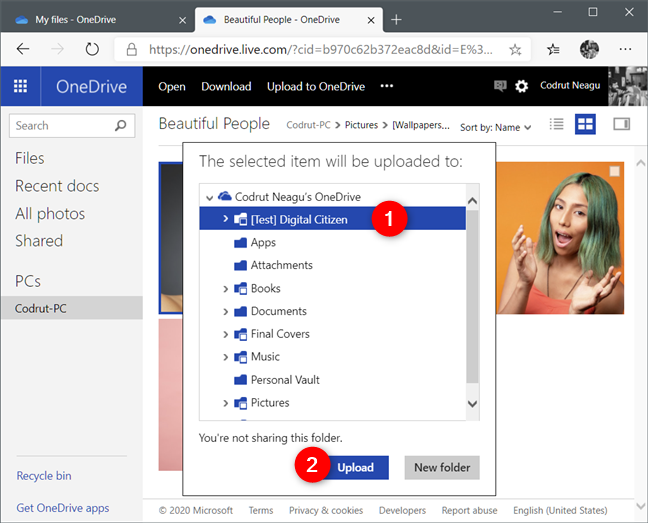
Task: Select Codrut-PC in the sidebar
Action: [72, 308]
